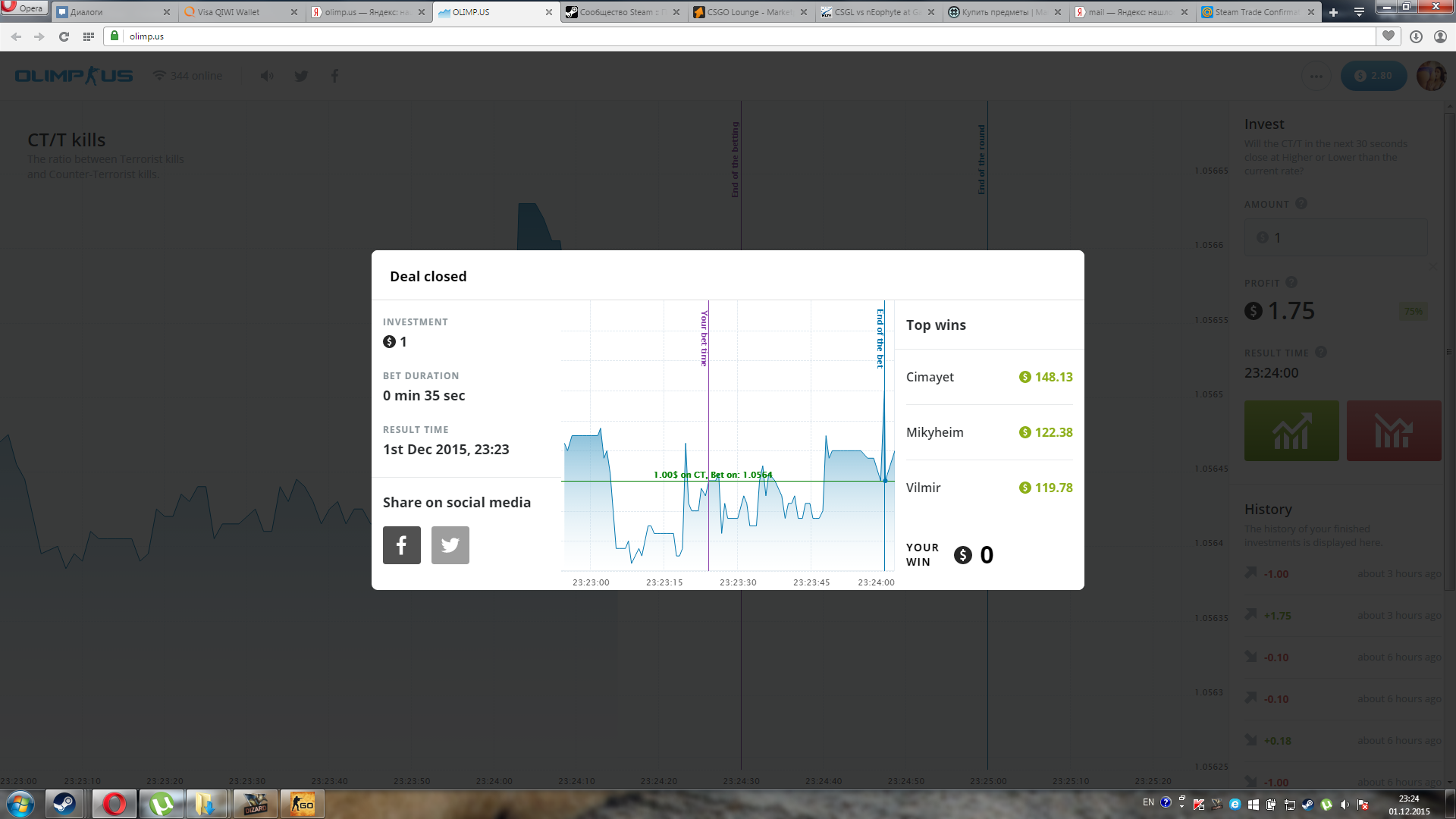Go forward with browser forward arrow
Image resolution: width=1456 pixels, height=819 pixels.
pos(39,36)
